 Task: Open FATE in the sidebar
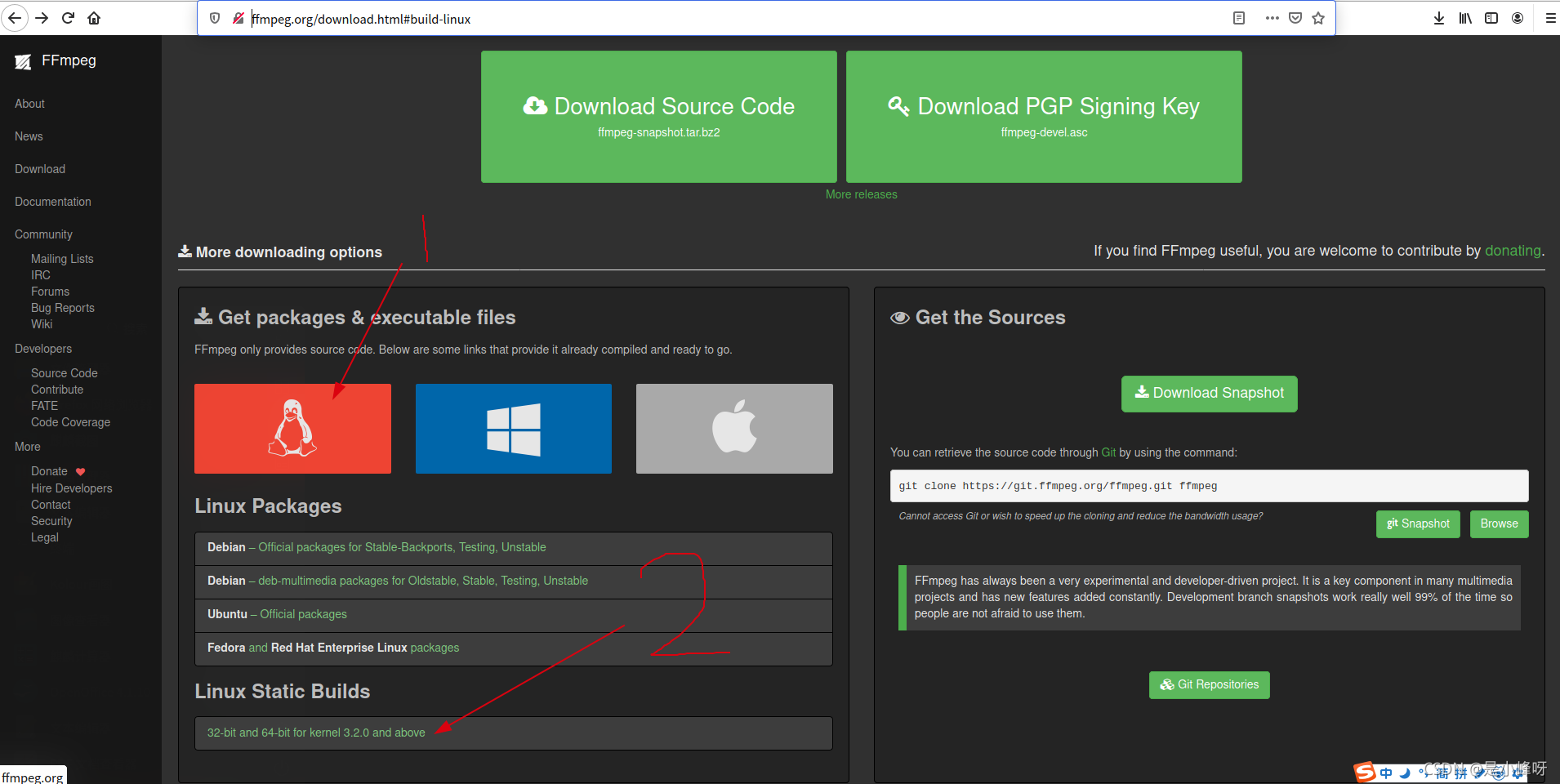tap(45, 406)
